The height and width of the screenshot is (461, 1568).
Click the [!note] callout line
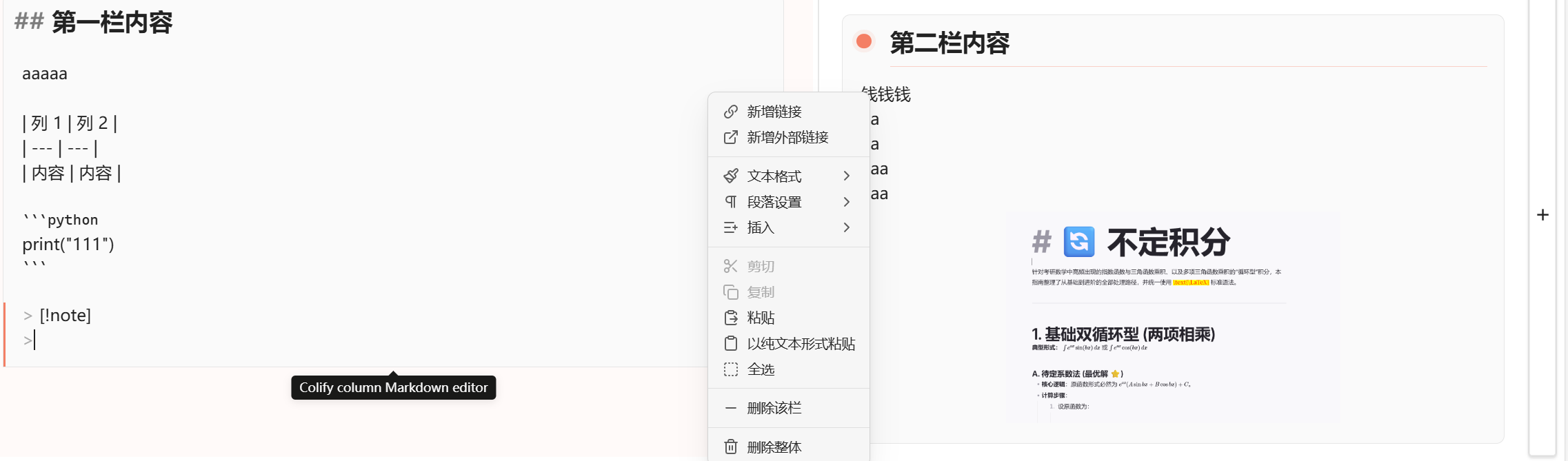coord(66,316)
